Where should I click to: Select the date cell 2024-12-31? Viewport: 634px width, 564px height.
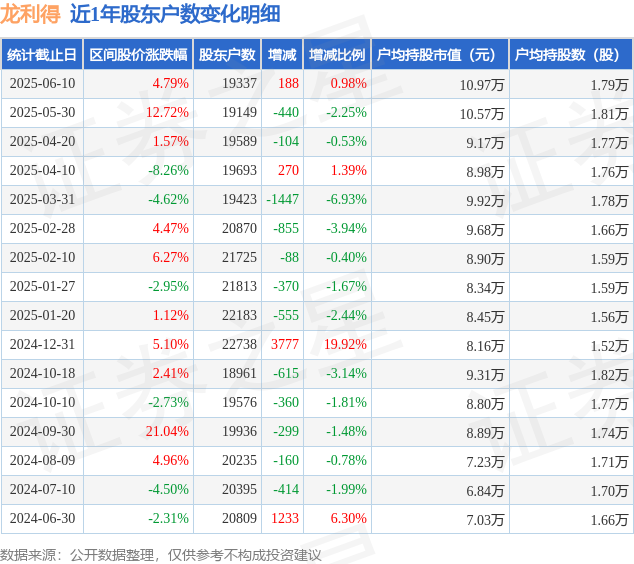coord(42,344)
